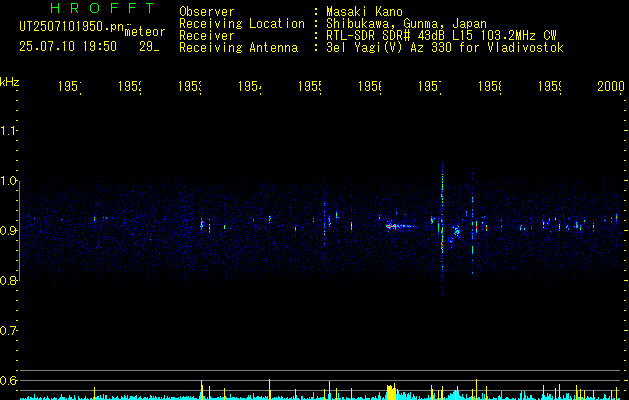This screenshot has width=629, height=400.
Task: Click the 1.0 frequency axis label
Action: 8,181
